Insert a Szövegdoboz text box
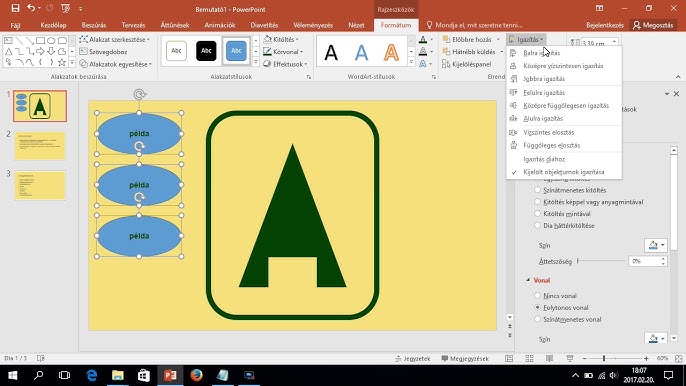 103,52
